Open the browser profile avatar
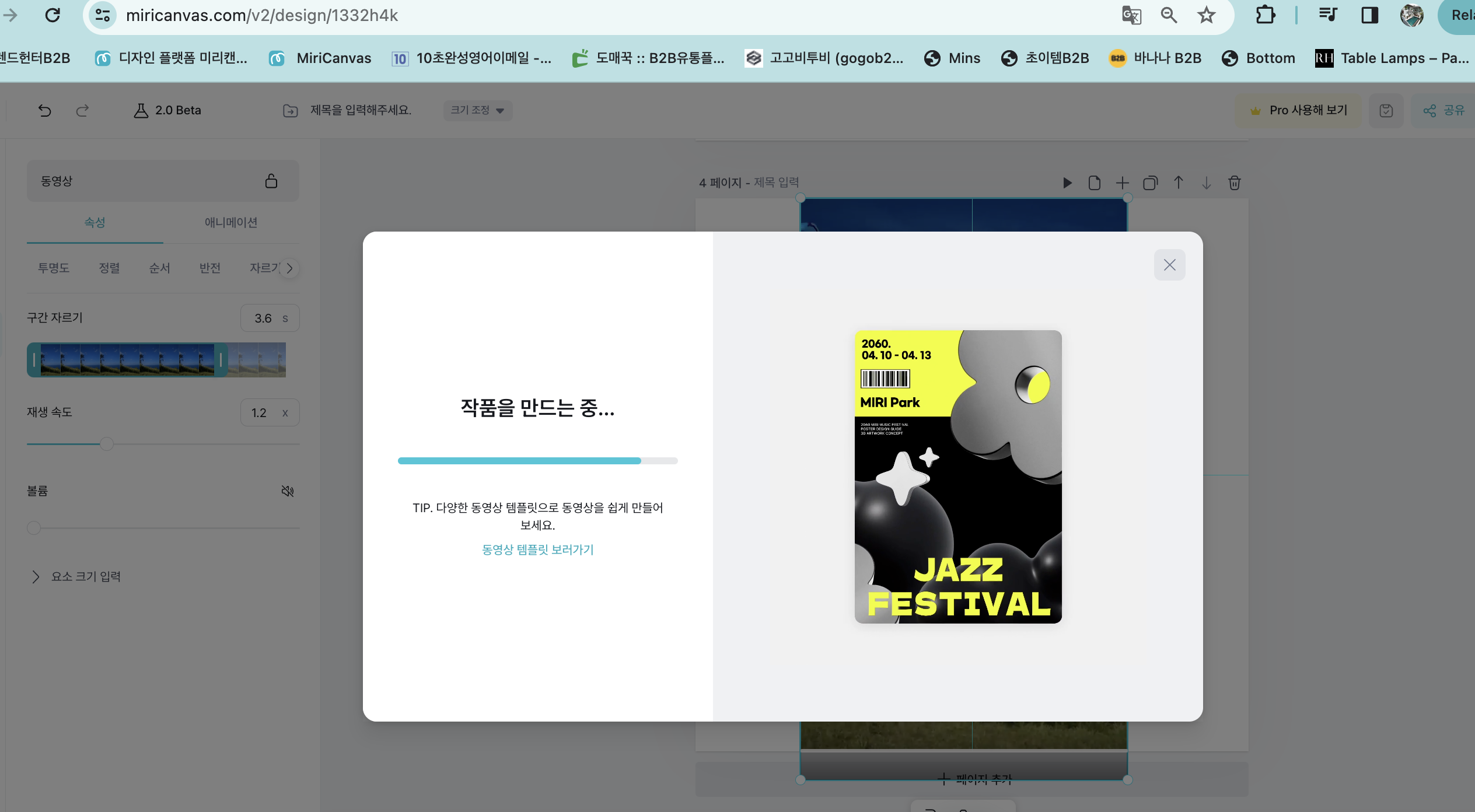Image resolution: width=1475 pixels, height=812 pixels. click(x=1412, y=15)
